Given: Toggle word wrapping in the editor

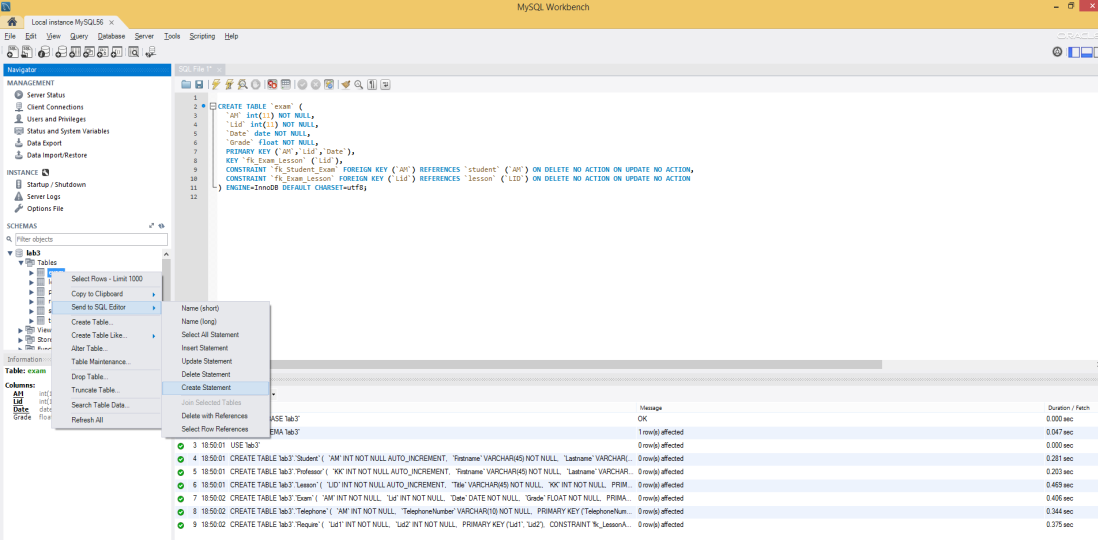Looking at the screenshot, I should pos(386,84).
